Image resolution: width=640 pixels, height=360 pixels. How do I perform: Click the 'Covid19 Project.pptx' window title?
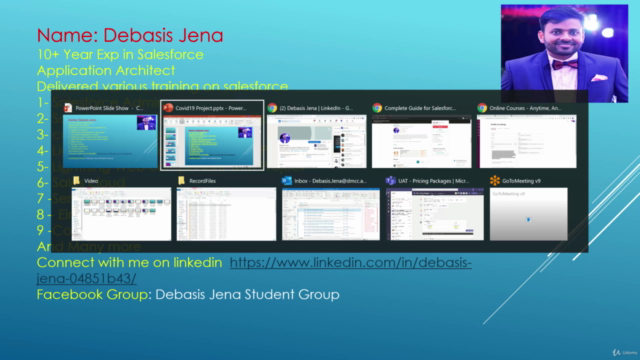[211, 108]
